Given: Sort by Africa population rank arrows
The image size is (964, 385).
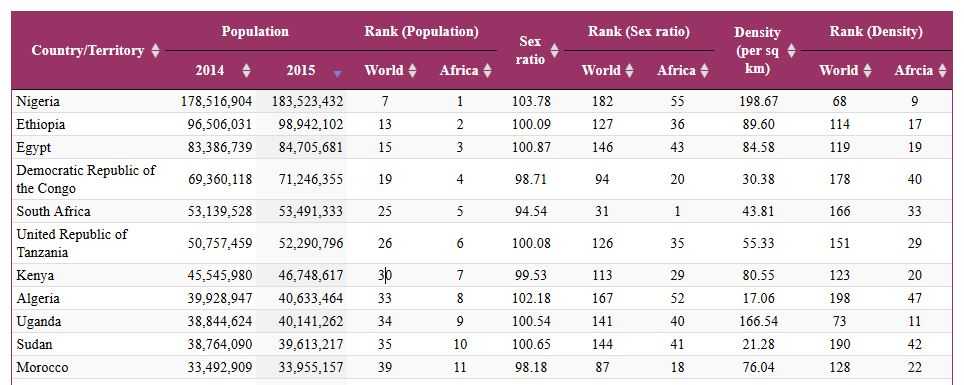Looking at the screenshot, I should pos(488,70).
